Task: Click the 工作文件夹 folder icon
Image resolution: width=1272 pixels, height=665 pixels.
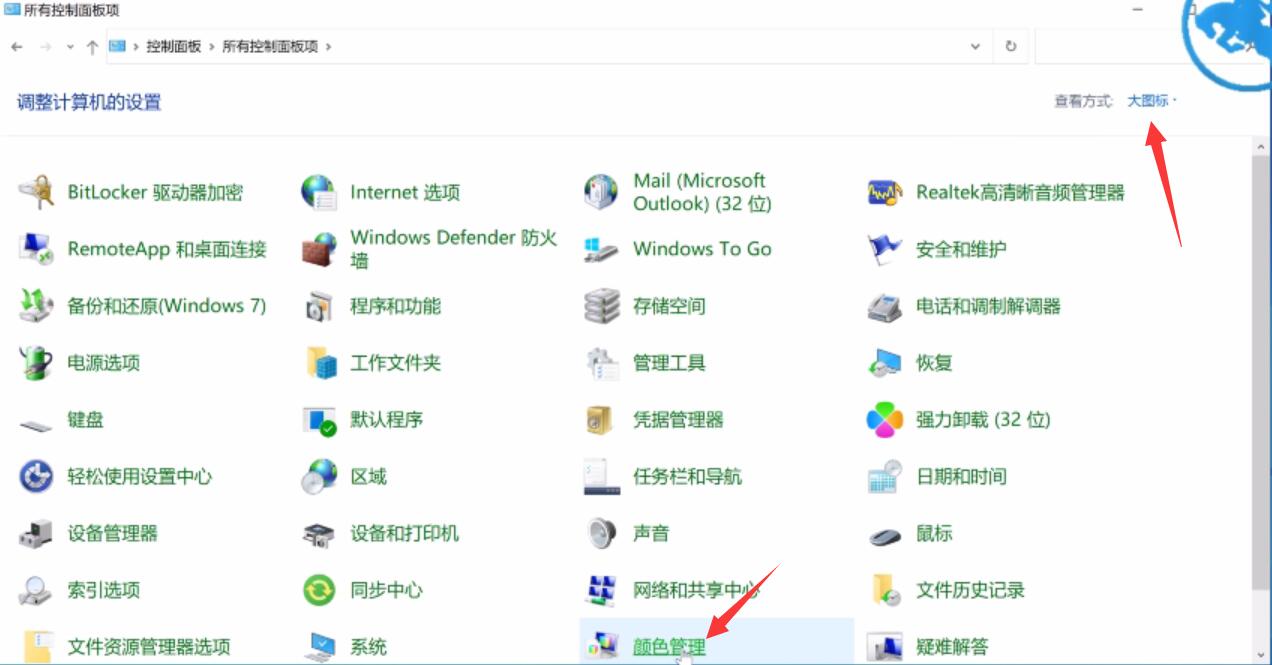Action: (x=321, y=363)
